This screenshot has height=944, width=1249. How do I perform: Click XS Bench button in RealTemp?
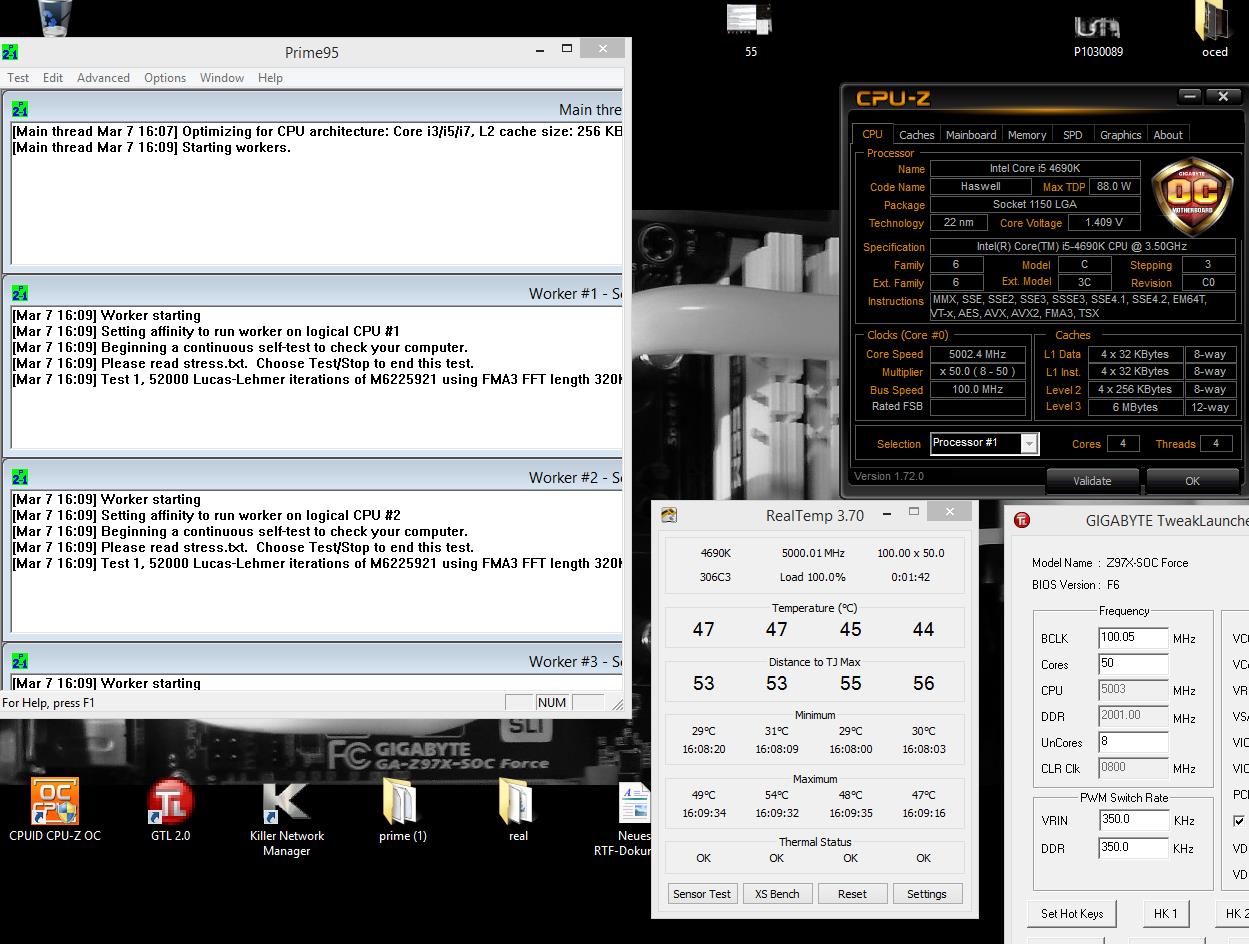pos(777,894)
